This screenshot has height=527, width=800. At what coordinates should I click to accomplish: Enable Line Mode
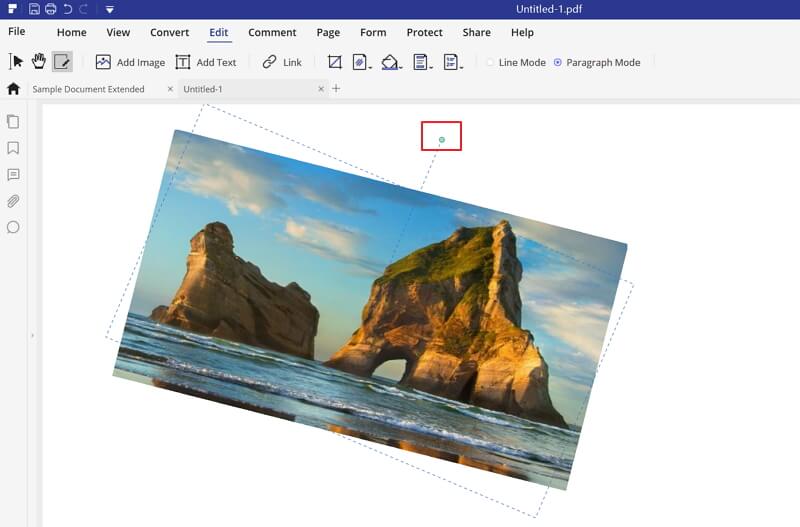(x=516, y=62)
